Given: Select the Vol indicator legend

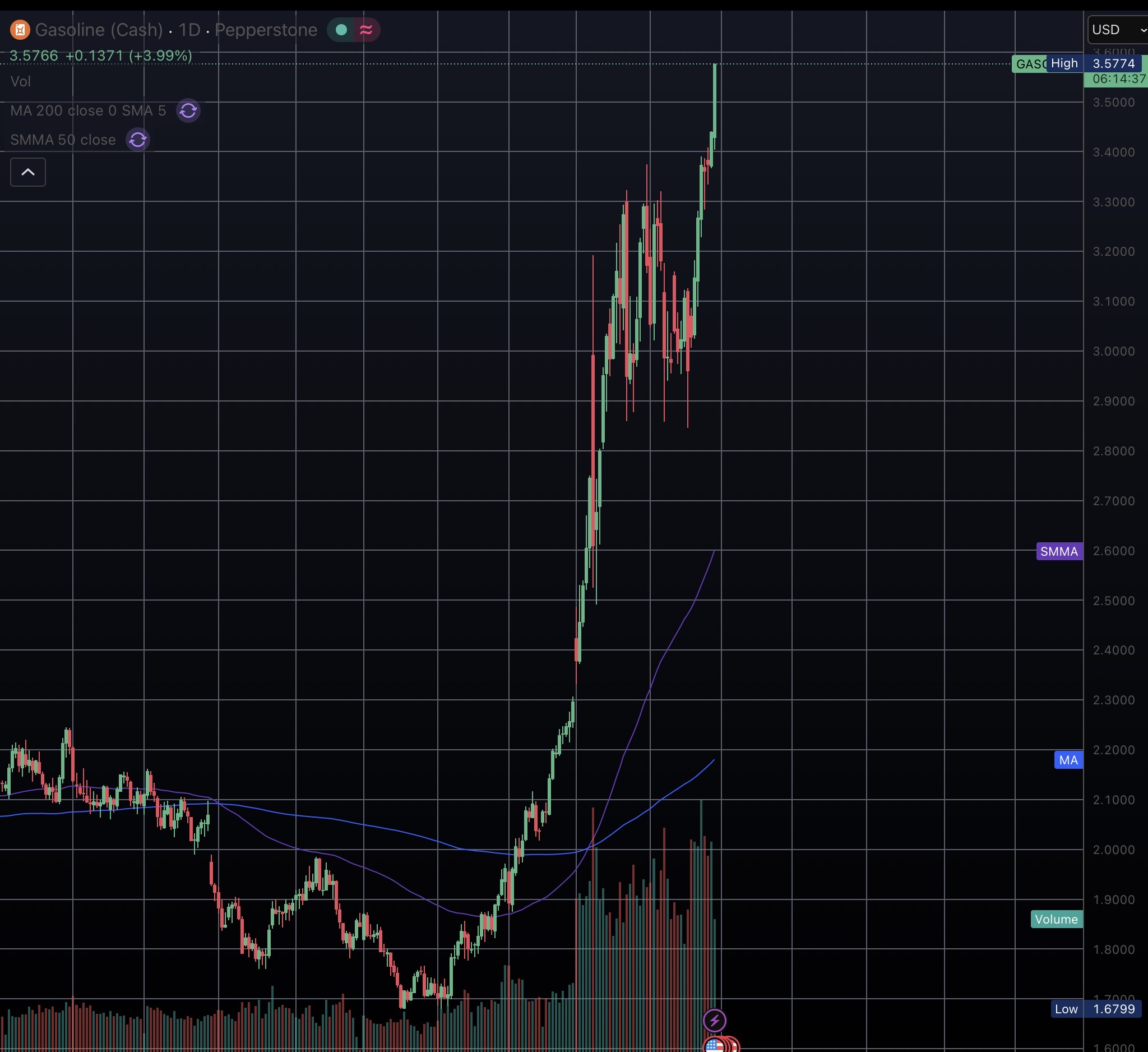Looking at the screenshot, I should [x=21, y=81].
